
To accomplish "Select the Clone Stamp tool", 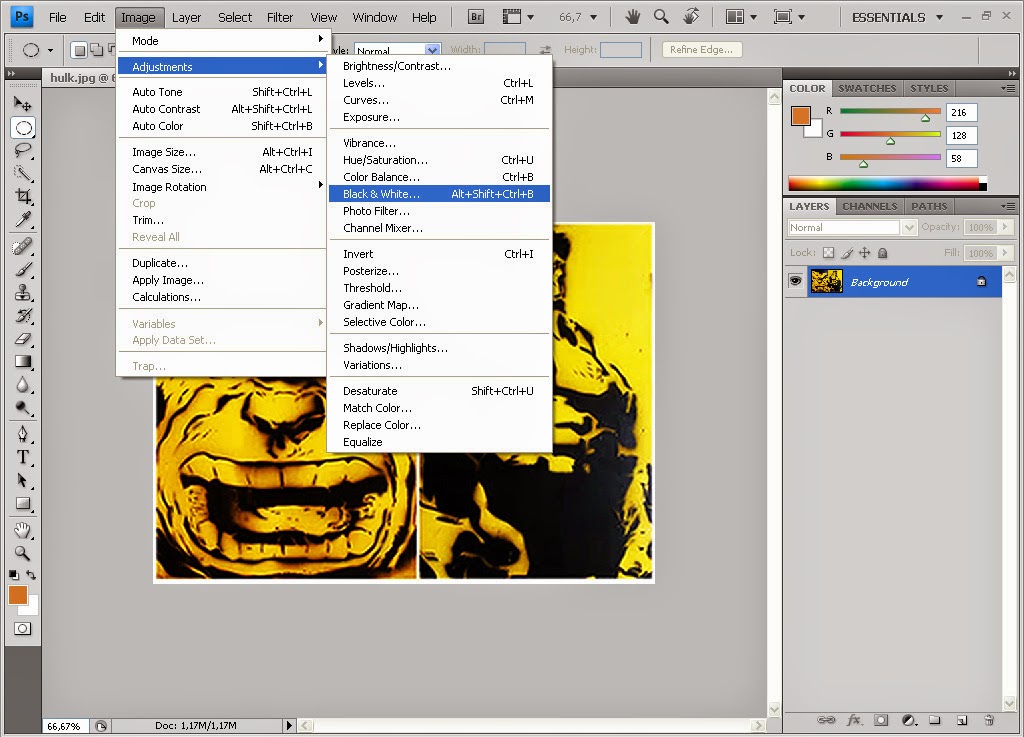I will pos(23,292).
